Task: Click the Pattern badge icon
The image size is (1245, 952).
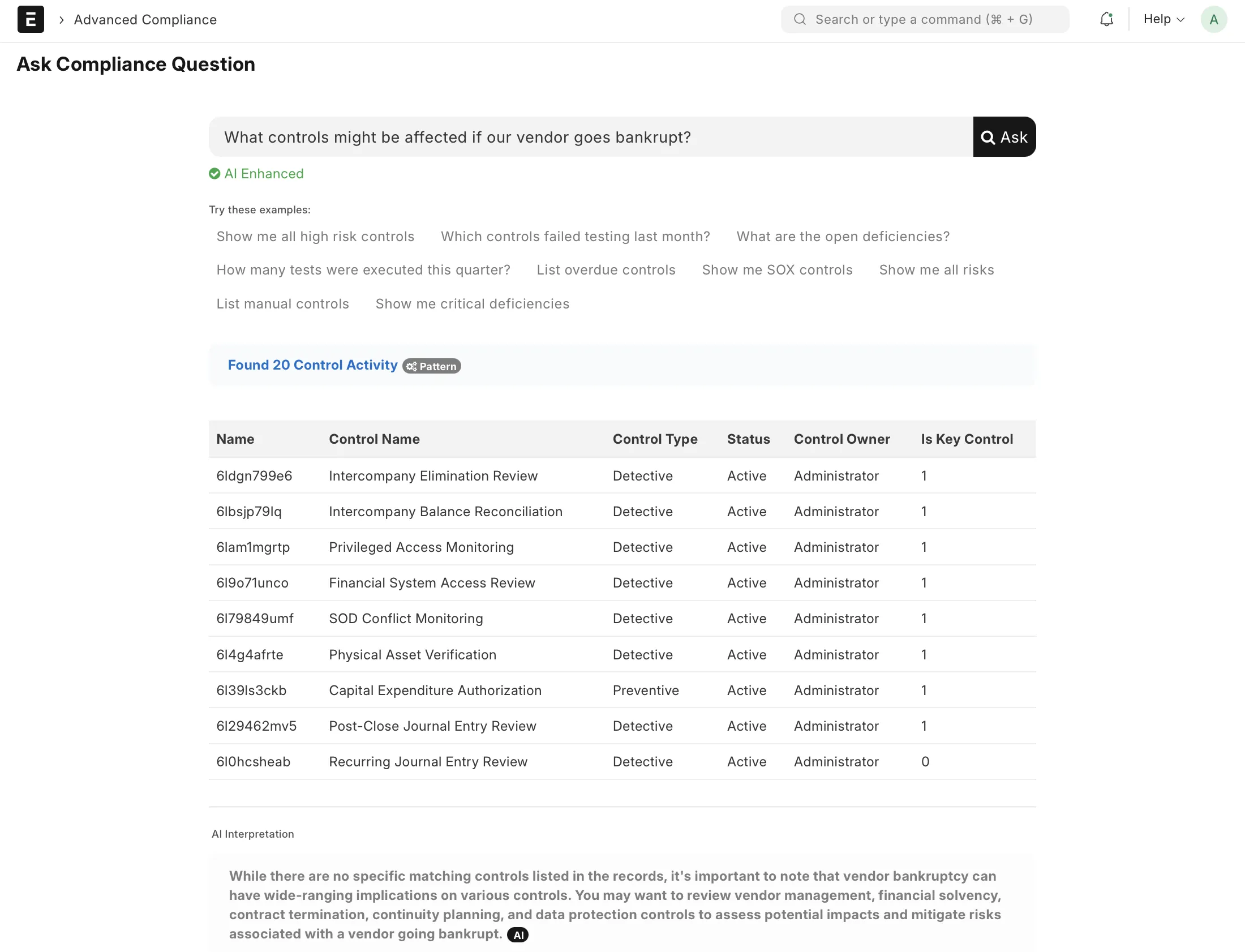Action: [432, 366]
